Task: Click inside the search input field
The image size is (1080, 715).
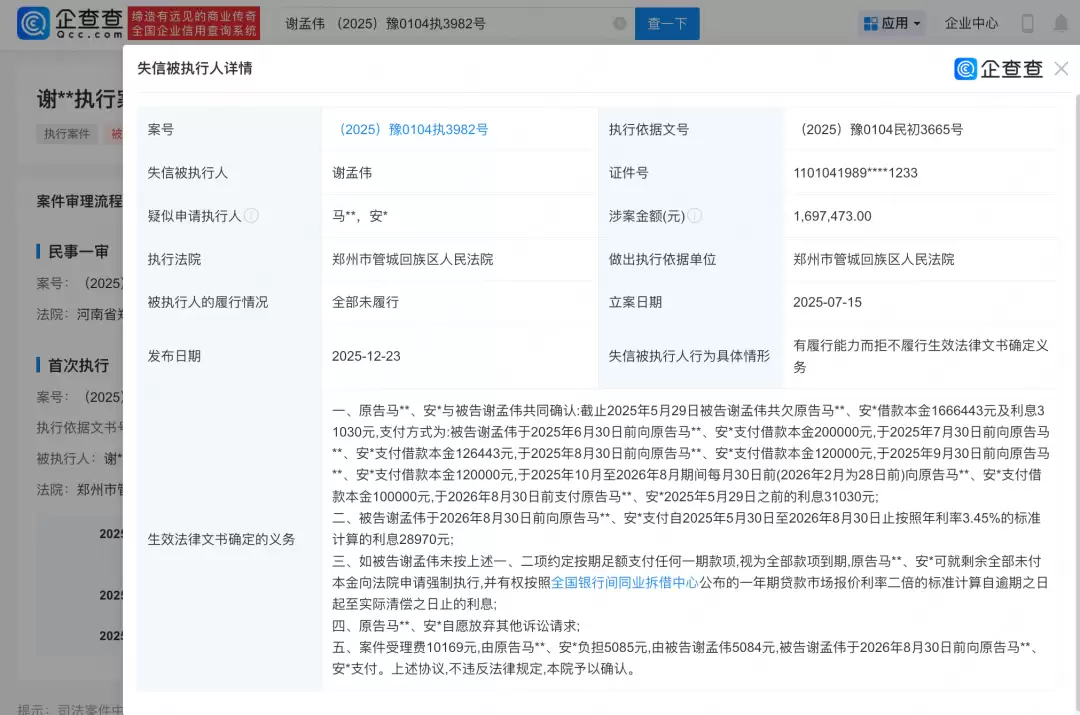Action: pyautogui.click(x=450, y=22)
